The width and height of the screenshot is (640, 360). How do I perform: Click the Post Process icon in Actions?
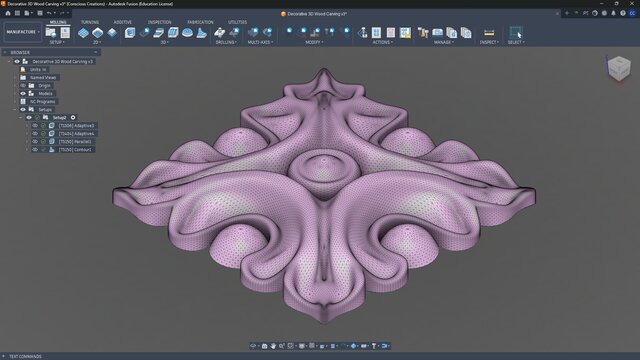pyautogui.click(x=391, y=33)
